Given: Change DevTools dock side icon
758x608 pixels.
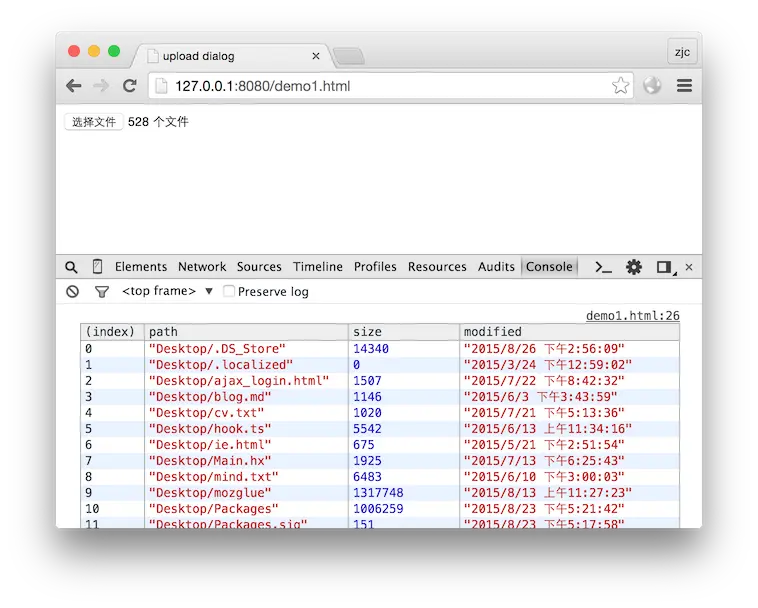Looking at the screenshot, I should click(665, 267).
